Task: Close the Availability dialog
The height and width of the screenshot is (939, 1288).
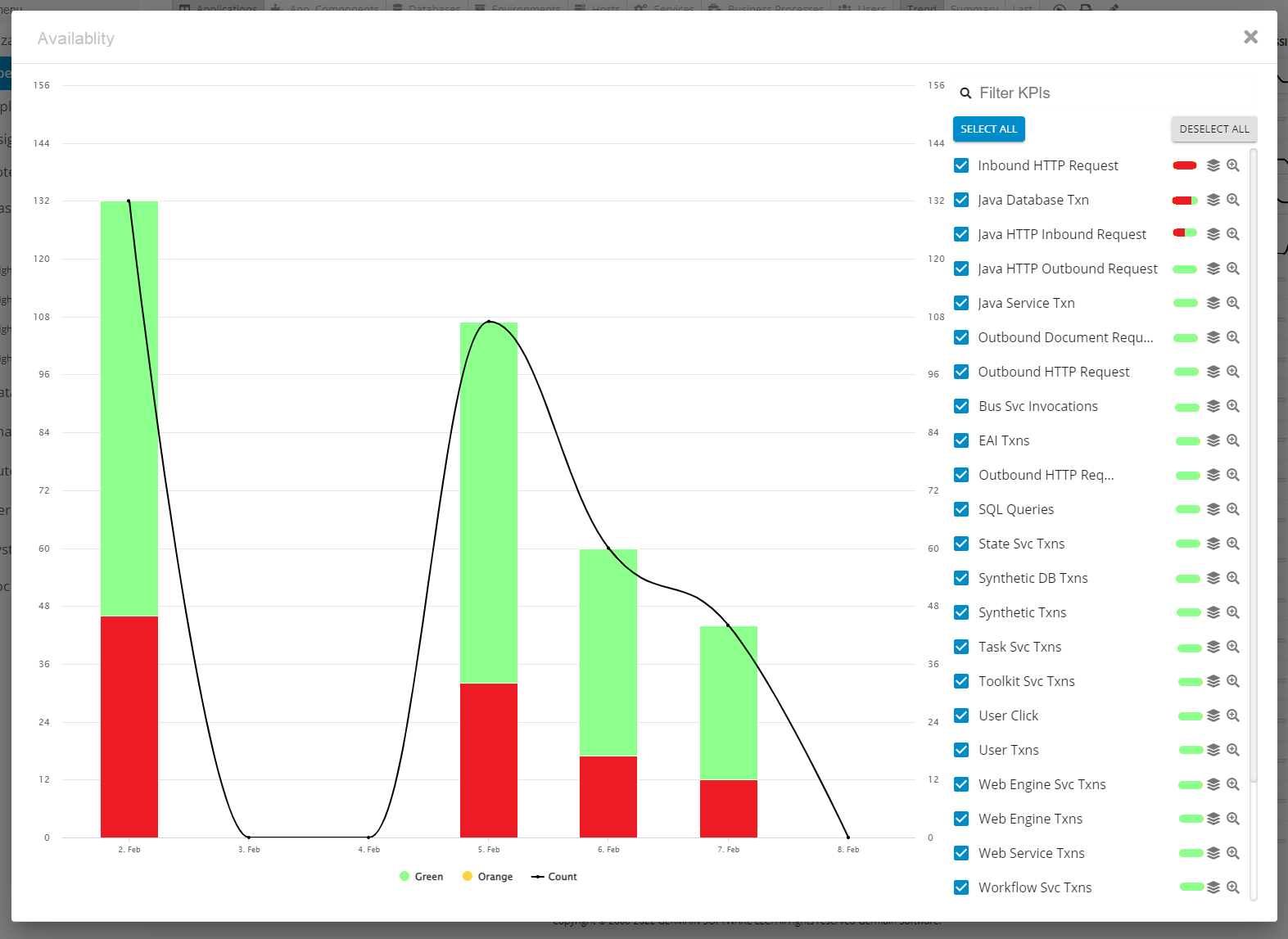Action: click(1250, 37)
